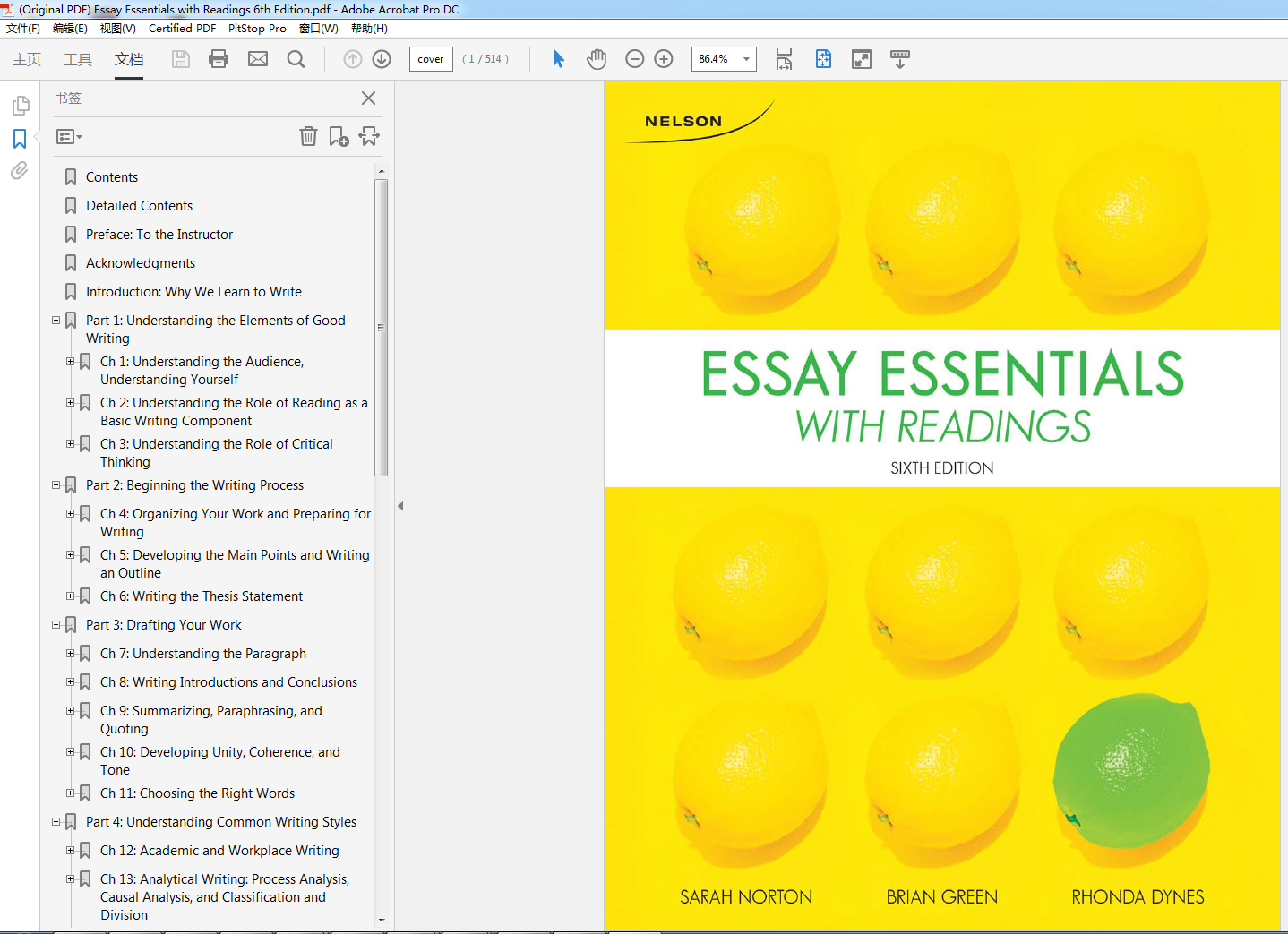Open Ch 3 Role of Critical Thinking bookmark

[x=216, y=453]
